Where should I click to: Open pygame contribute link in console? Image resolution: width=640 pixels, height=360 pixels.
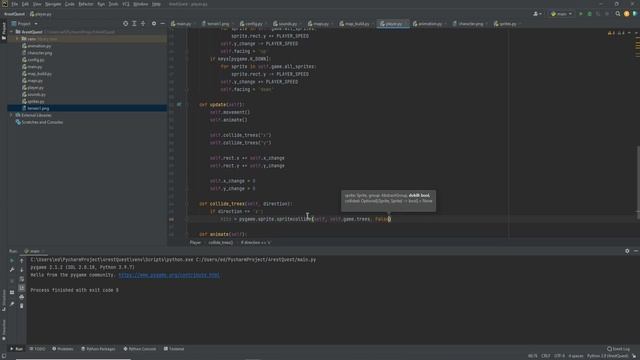(169, 275)
